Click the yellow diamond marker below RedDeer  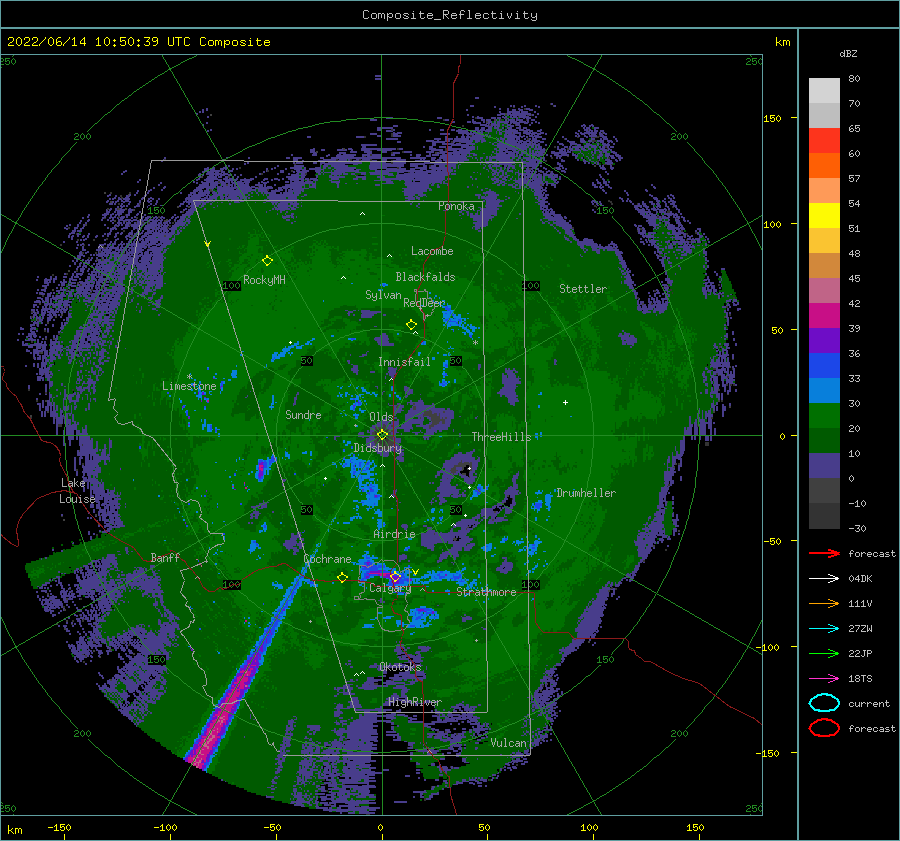412,325
